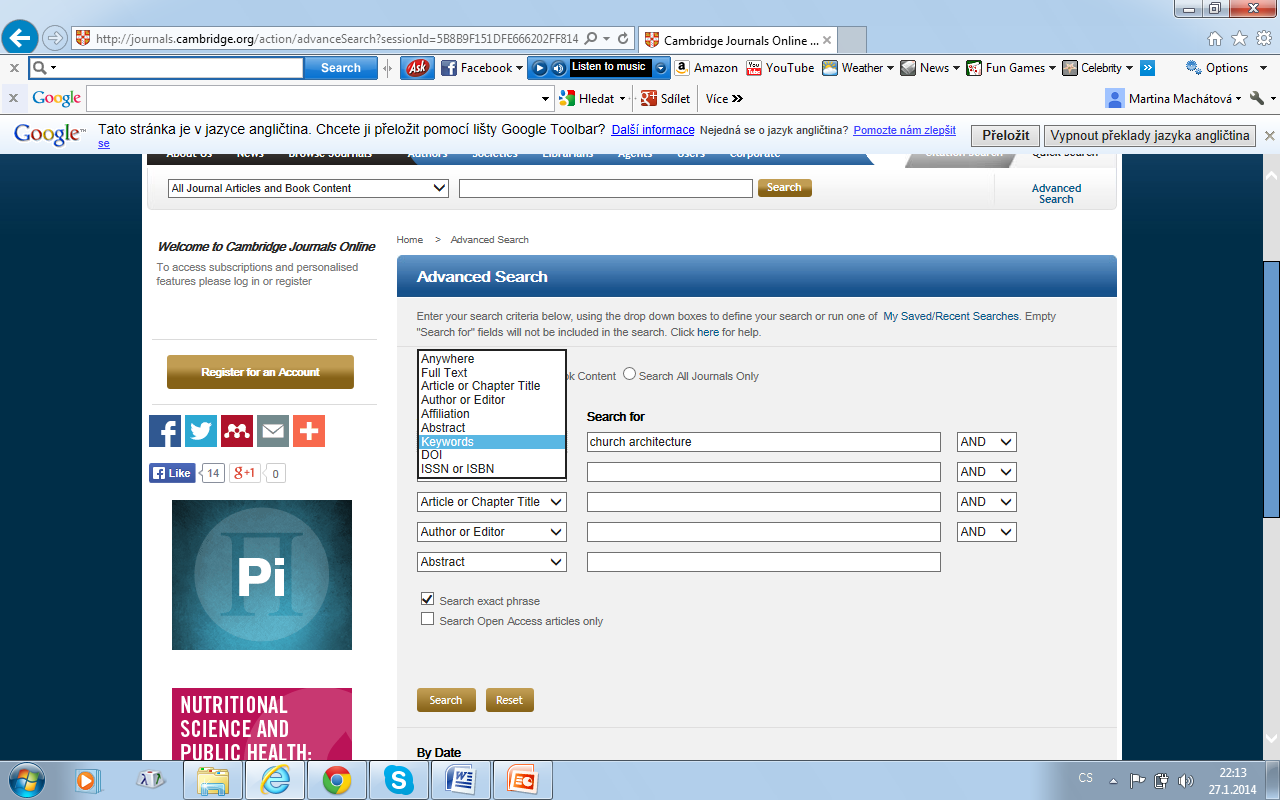Open toolbar Options menu
1280x800 pixels.
[x=1224, y=68]
